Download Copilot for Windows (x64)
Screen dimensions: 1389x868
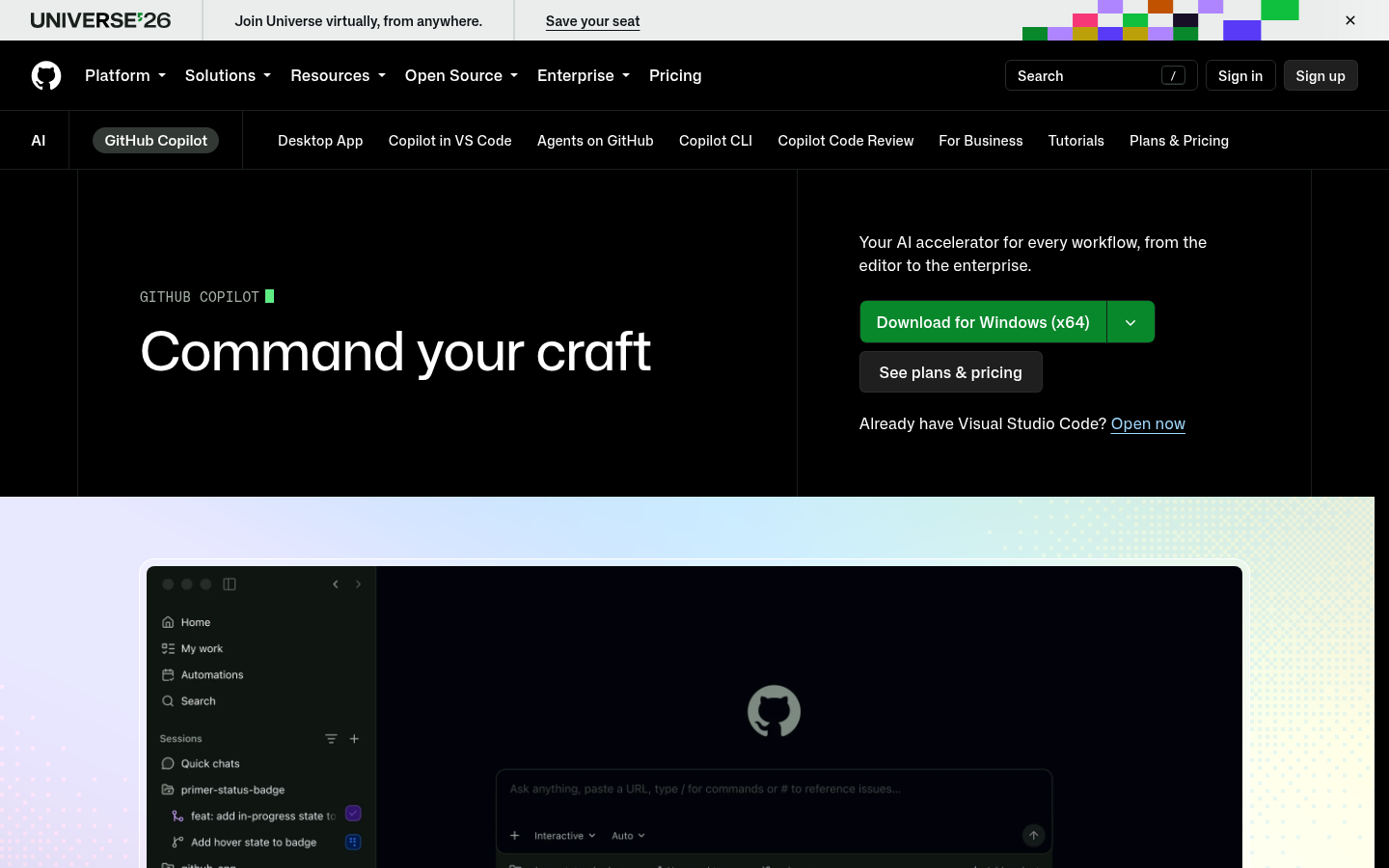click(x=983, y=322)
